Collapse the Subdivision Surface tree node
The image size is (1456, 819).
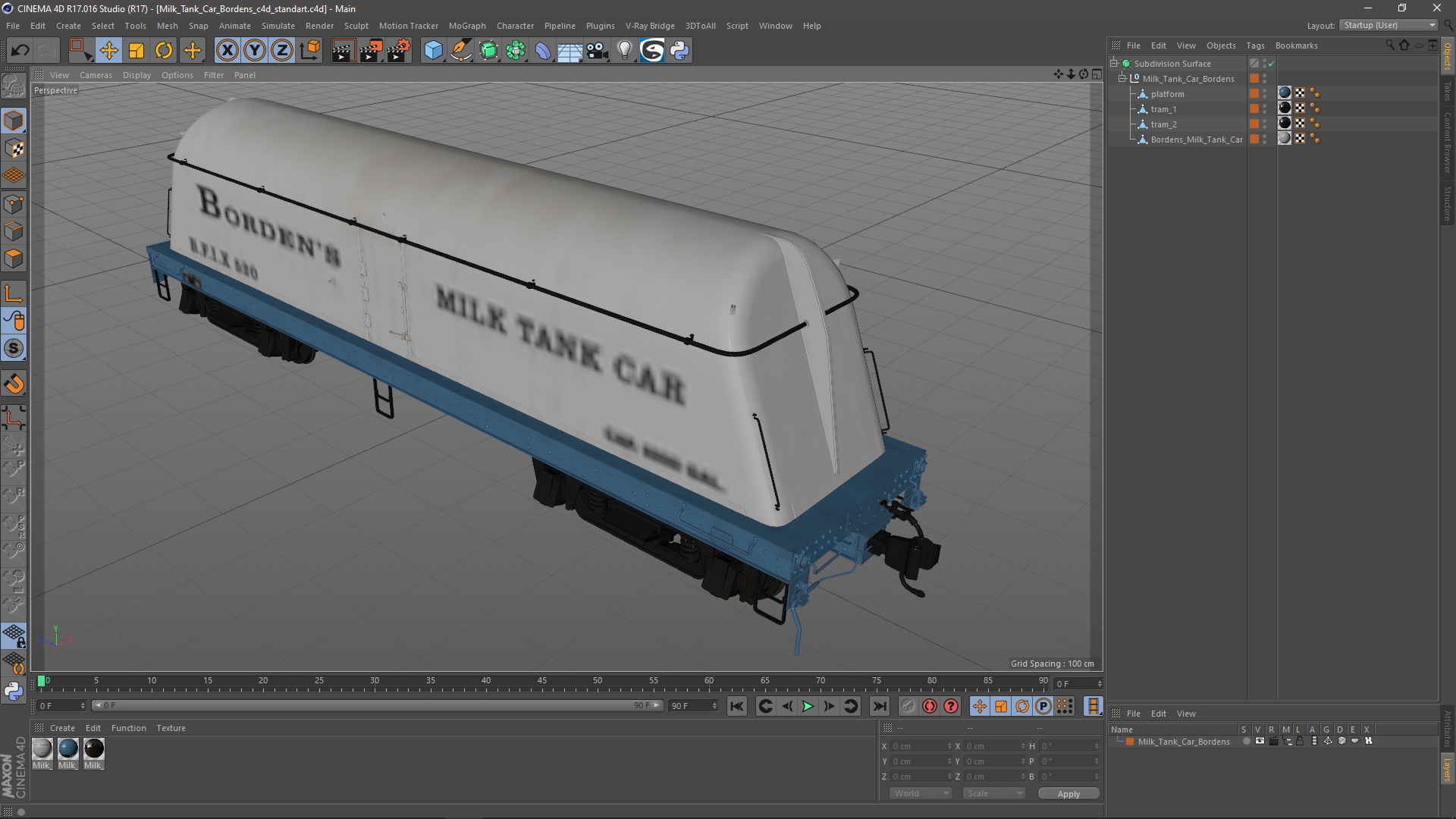[1114, 63]
